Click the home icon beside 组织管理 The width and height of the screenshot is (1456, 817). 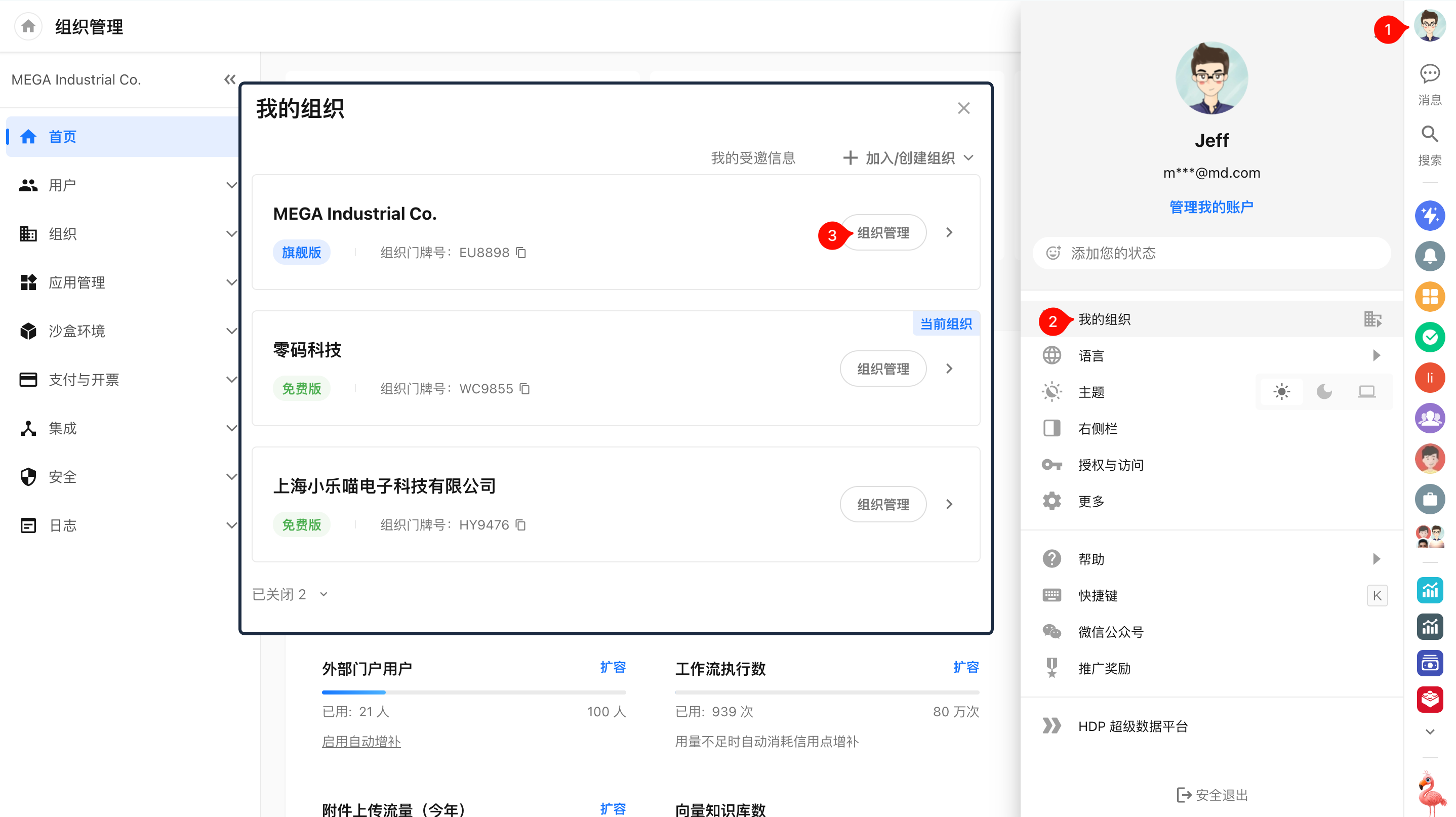point(28,26)
